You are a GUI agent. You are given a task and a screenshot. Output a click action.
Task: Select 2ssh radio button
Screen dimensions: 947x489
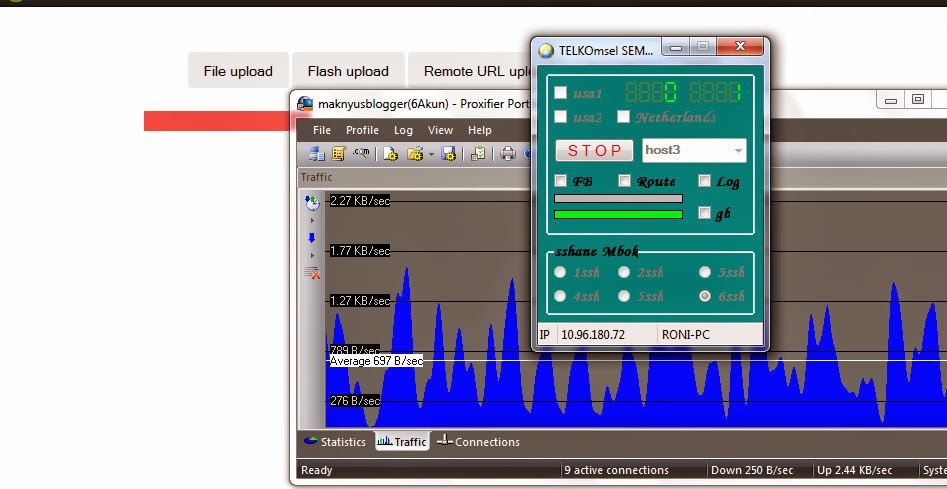pos(624,272)
